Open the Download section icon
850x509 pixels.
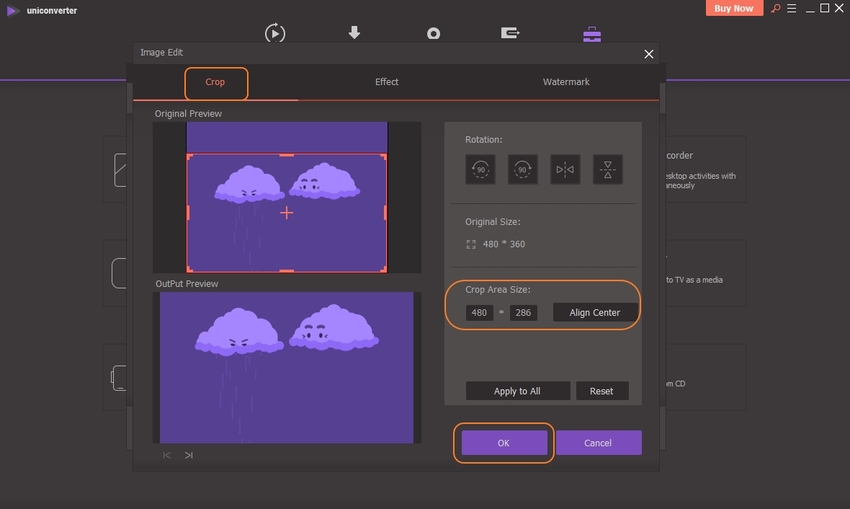pyautogui.click(x=354, y=33)
